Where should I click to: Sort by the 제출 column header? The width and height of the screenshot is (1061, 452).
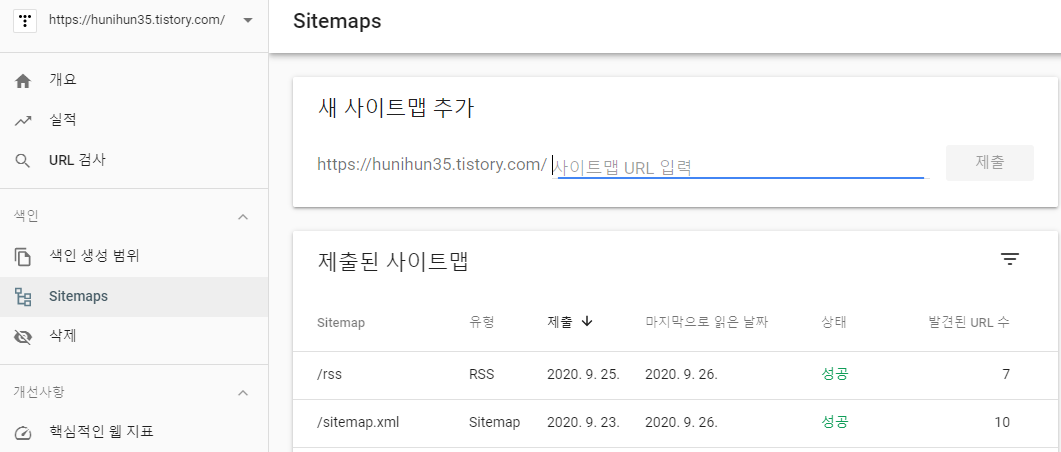[560, 322]
